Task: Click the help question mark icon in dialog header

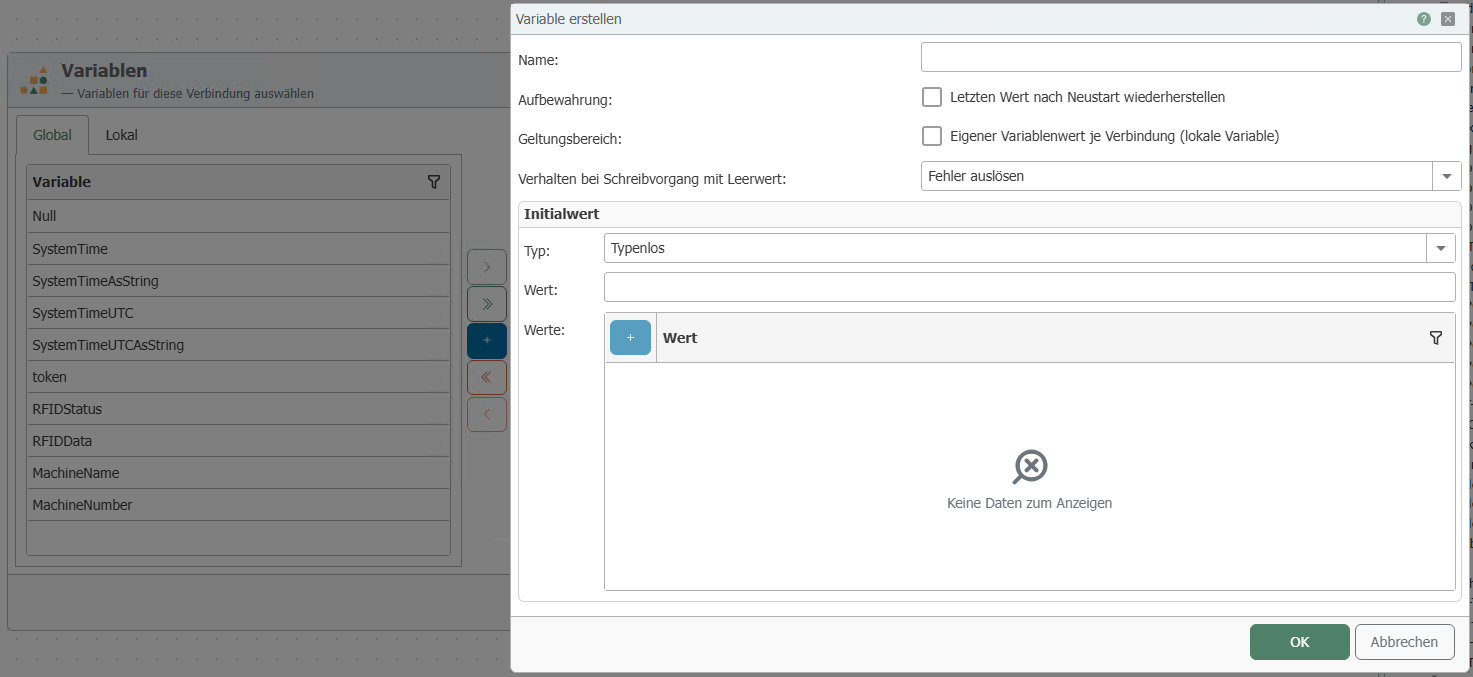Action: click(x=1424, y=19)
